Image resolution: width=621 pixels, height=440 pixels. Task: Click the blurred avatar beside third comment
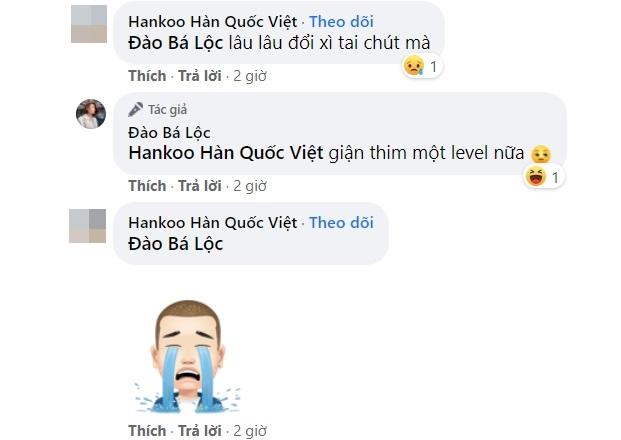coord(88,226)
